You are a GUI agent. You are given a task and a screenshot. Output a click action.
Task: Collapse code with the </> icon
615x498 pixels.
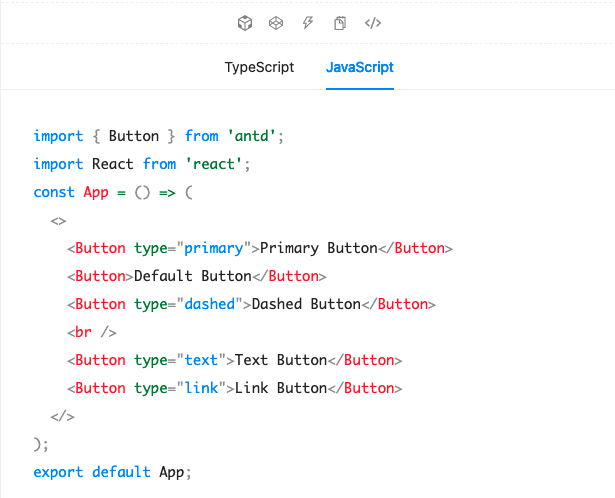click(372, 23)
